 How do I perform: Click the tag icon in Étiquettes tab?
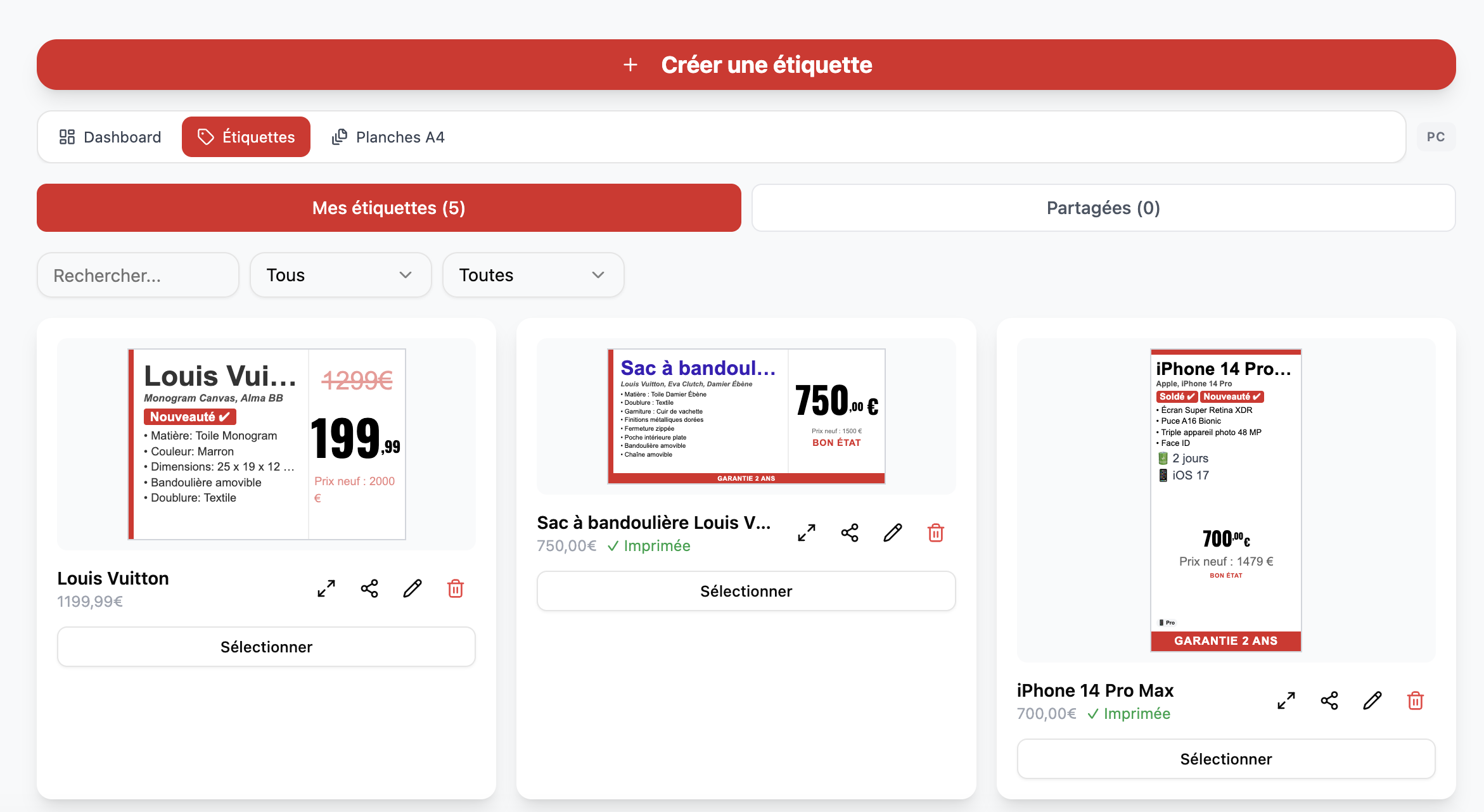pyautogui.click(x=206, y=137)
